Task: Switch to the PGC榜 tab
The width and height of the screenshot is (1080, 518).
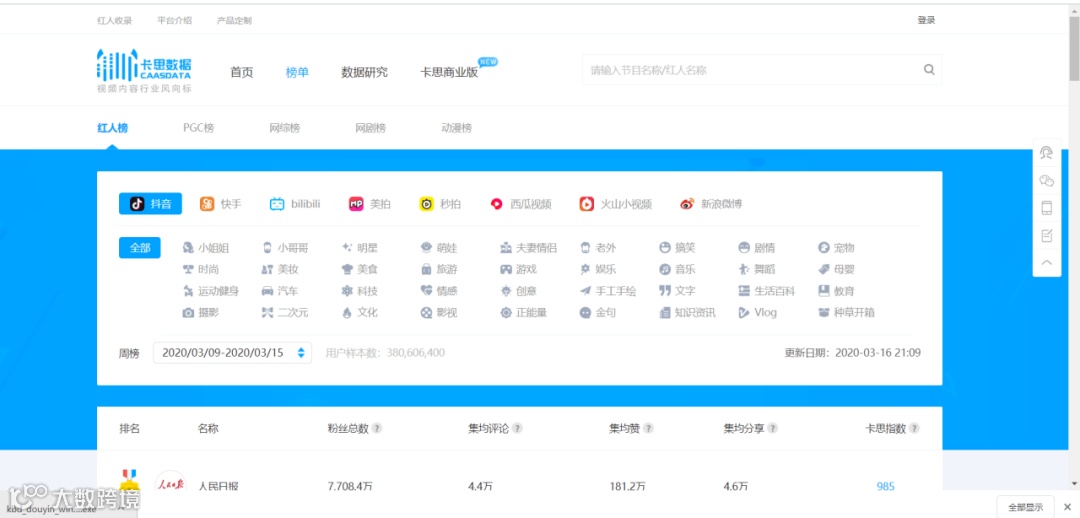Action: [198, 128]
